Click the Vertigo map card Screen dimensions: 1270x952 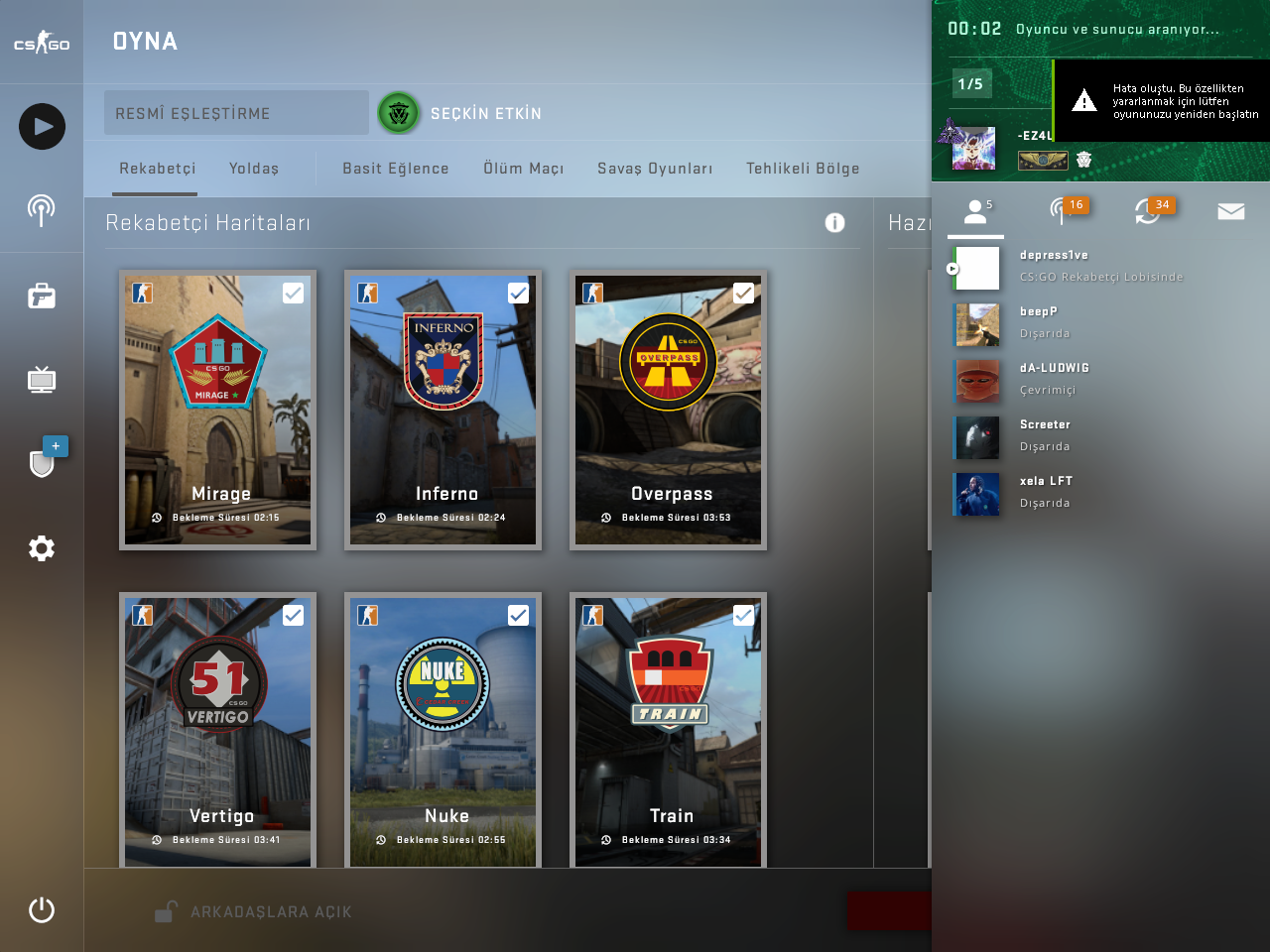point(218,731)
